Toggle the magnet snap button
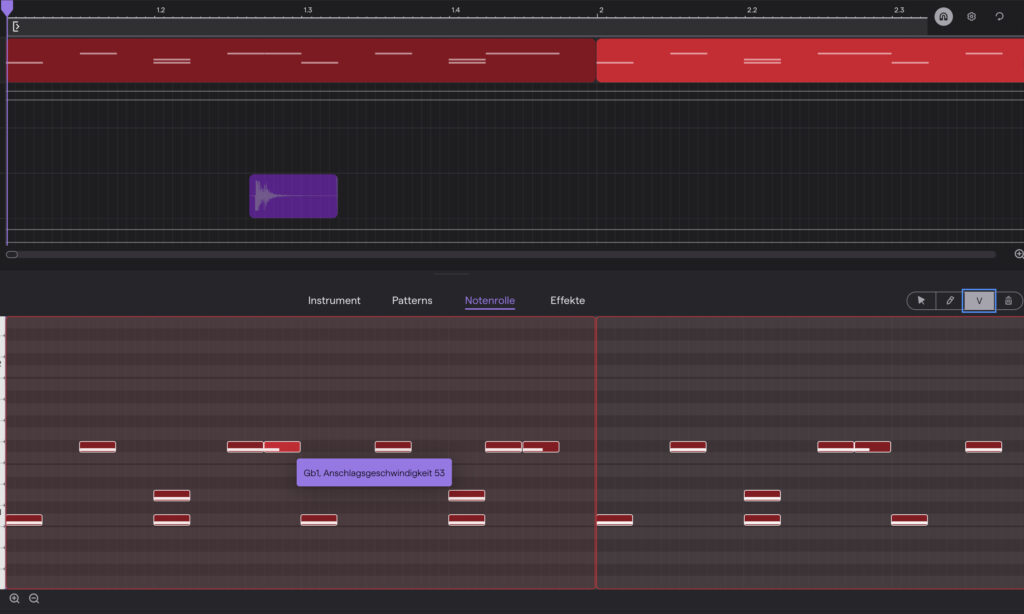 click(943, 16)
